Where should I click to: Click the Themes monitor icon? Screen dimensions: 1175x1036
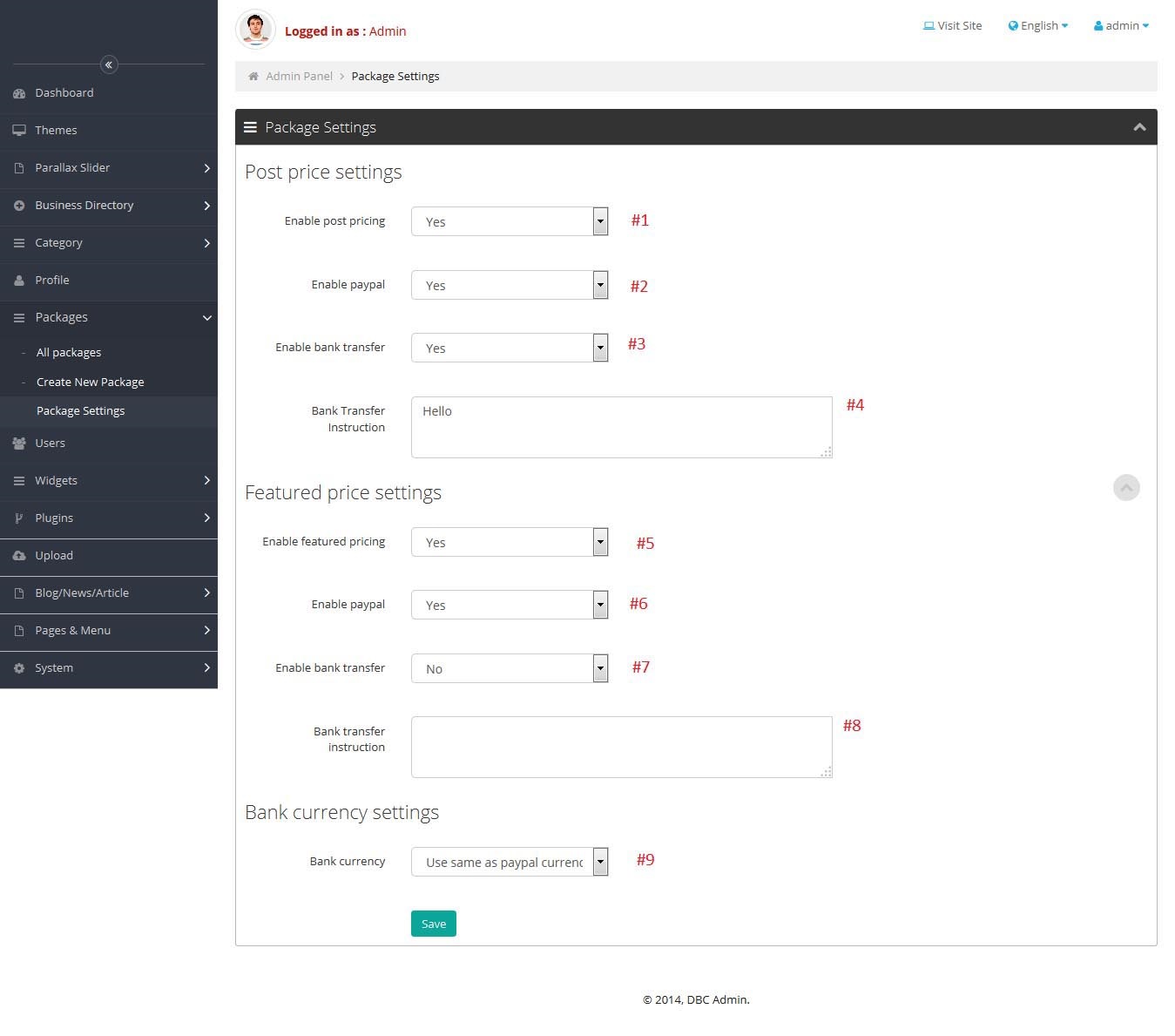19,131
